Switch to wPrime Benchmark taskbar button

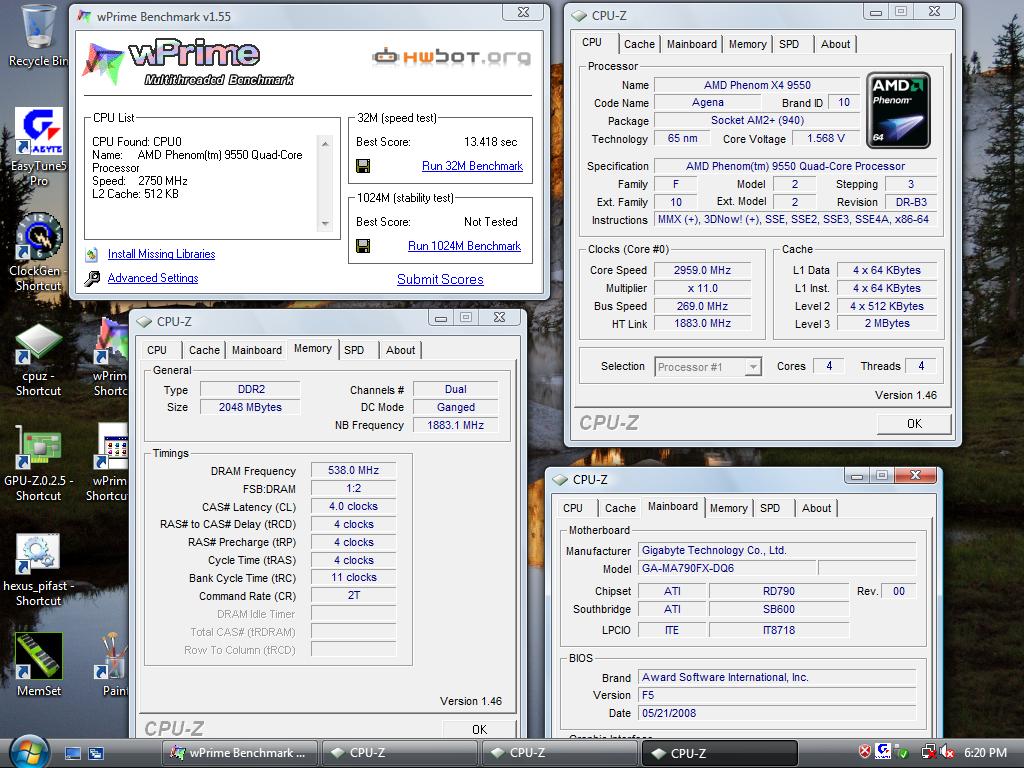240,753
